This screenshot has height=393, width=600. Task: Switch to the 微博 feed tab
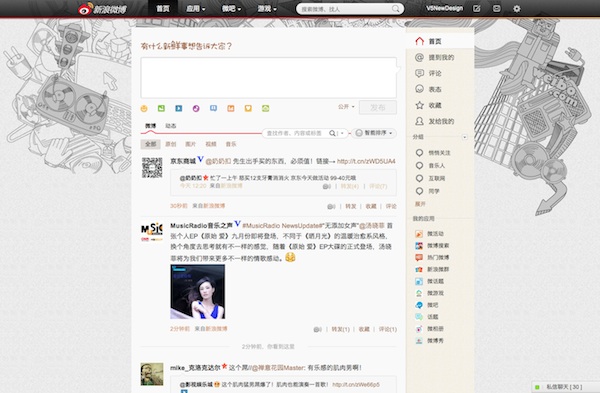(150, 126)
